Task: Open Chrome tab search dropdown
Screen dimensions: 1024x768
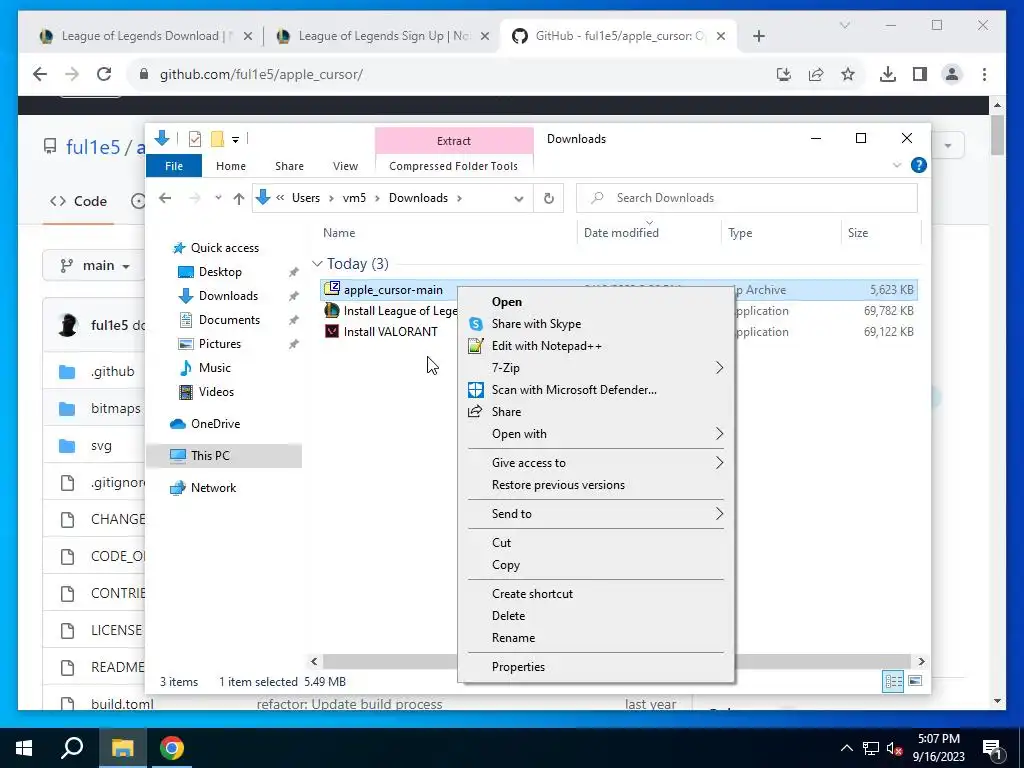Action: 844,25
